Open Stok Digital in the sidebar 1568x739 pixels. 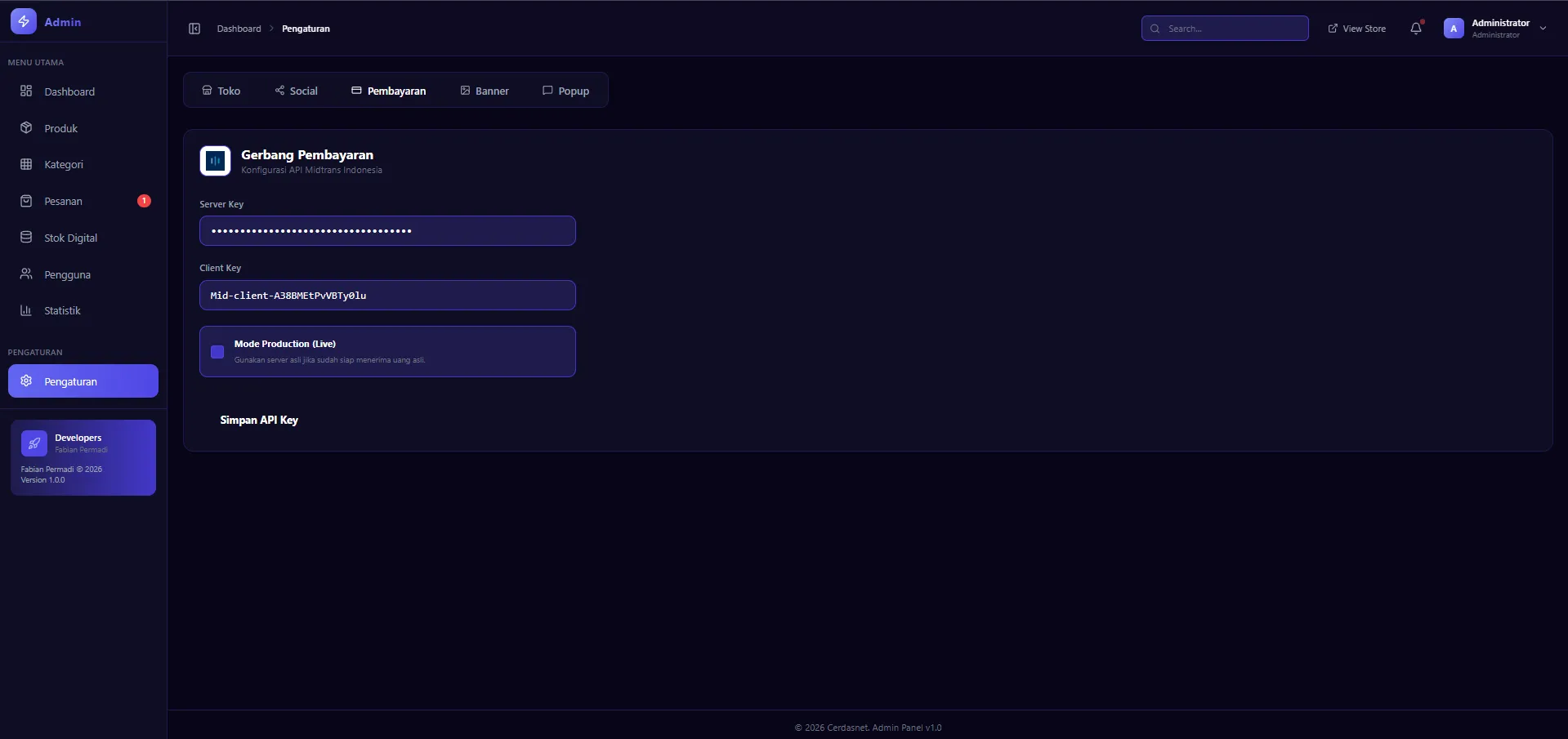coord(70,238)
